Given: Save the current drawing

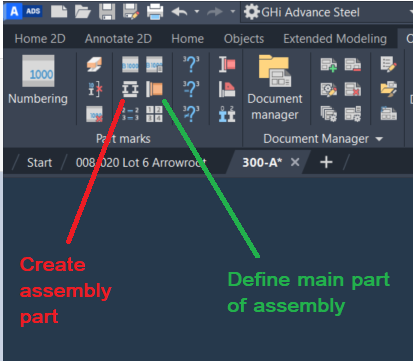Looking at the screenshot, I should pos(107,12).
